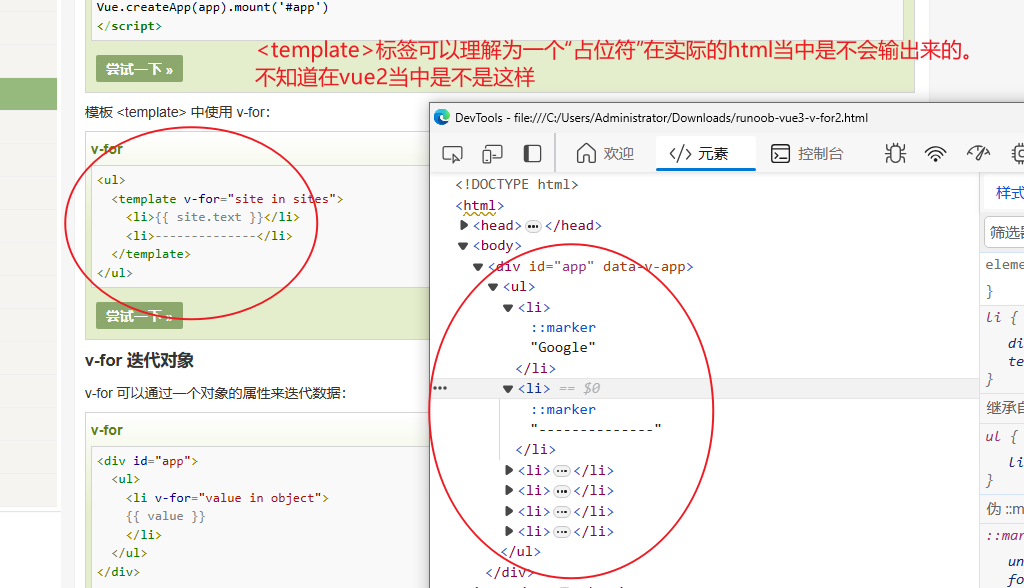Expand the head element node

click(x=464, y=225)
